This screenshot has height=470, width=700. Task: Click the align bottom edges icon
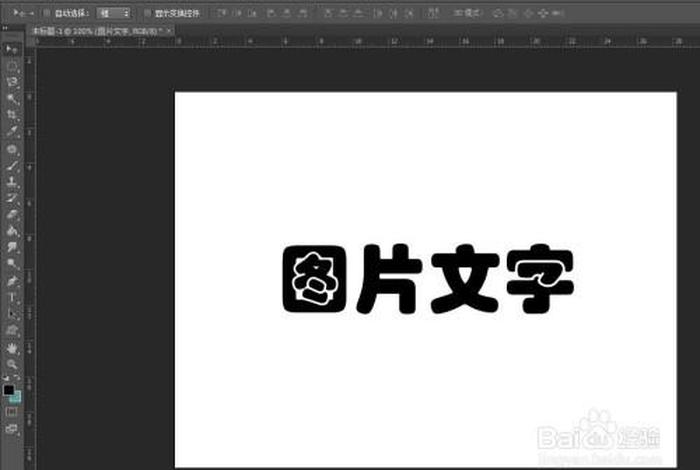tap(253, 13)
